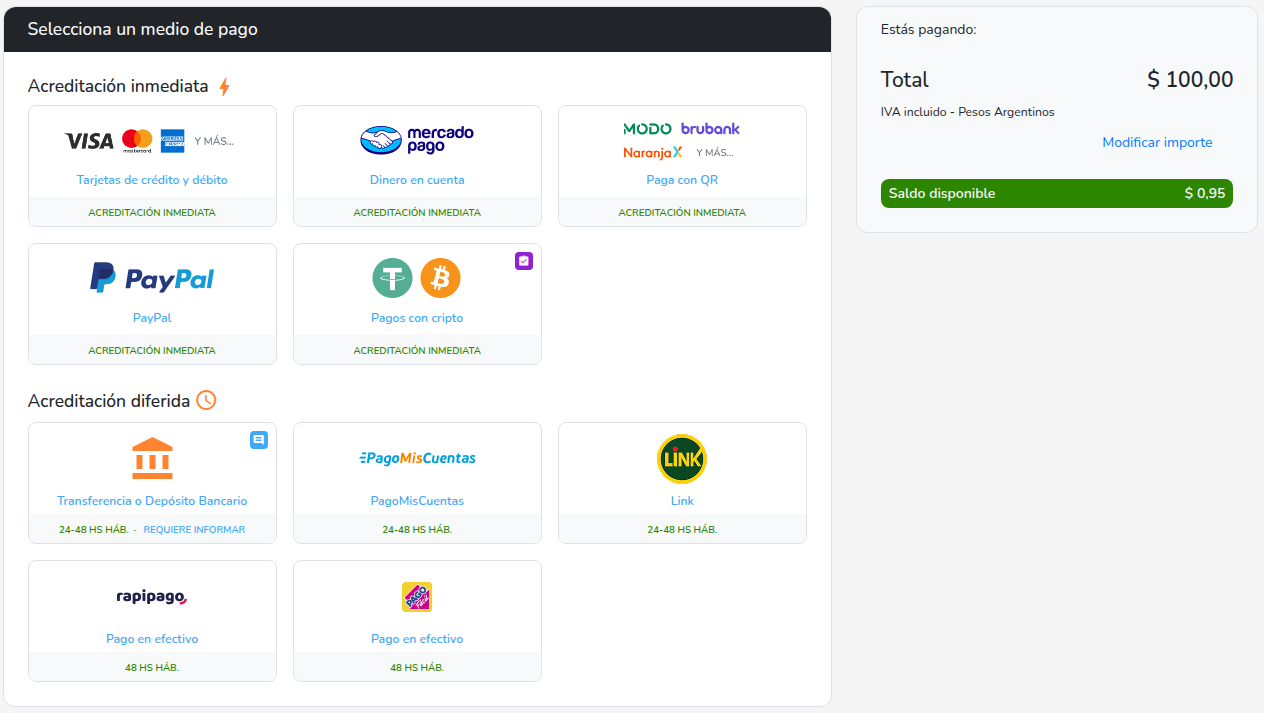Select rapipago Pago en efectivo label
1264x713 pixels.
tap(152, 639)
